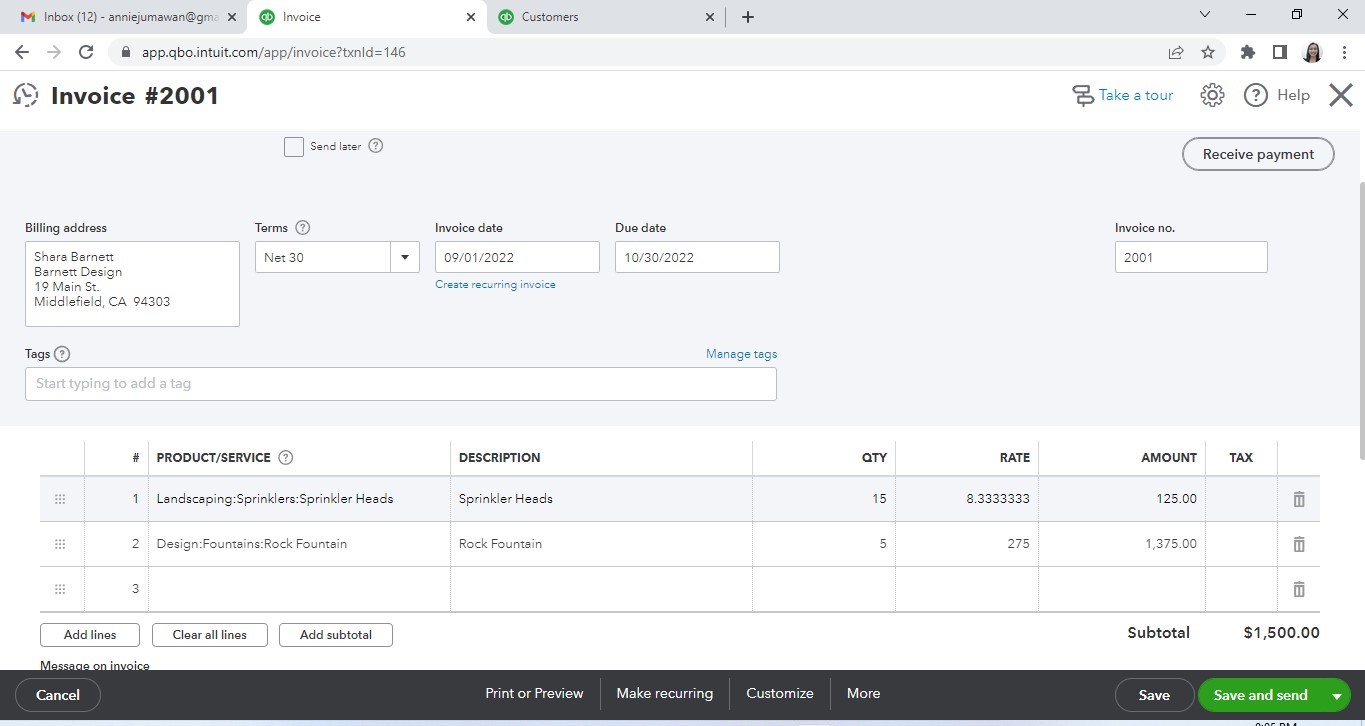Expand the Terms Net 30 dropdown
Image resolution: width=1365 pixels, height=726 pixels.
pos(405,257)
